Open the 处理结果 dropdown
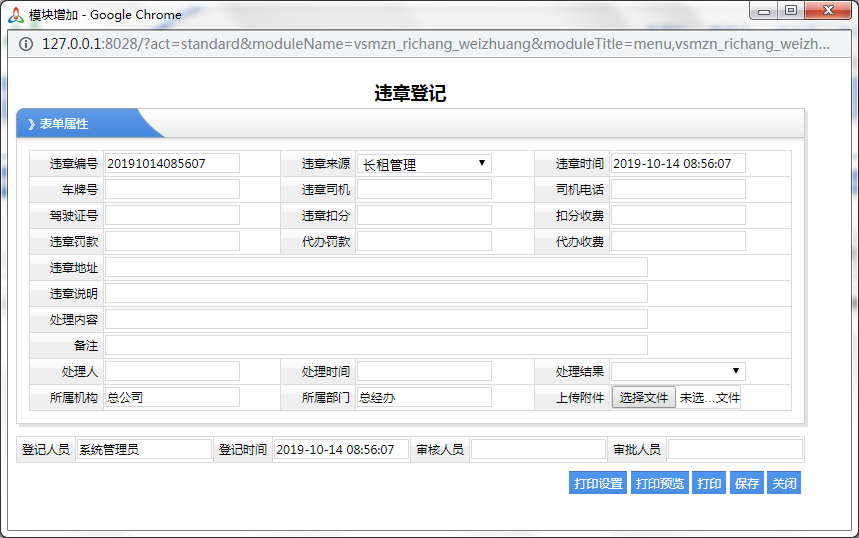The width and height of the screenshot is (859, 538). pos(677,372)
